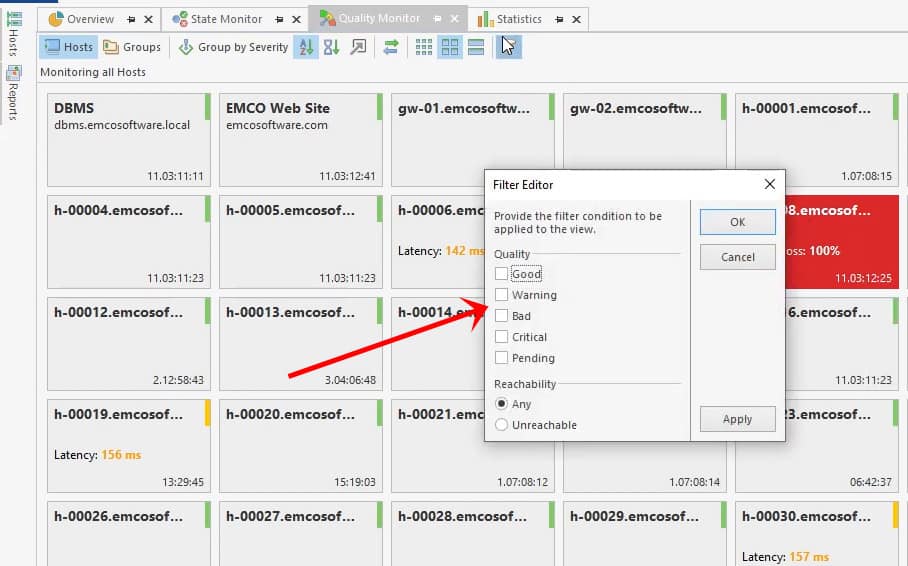Click the 156 ms latency value

coord(121,455)
